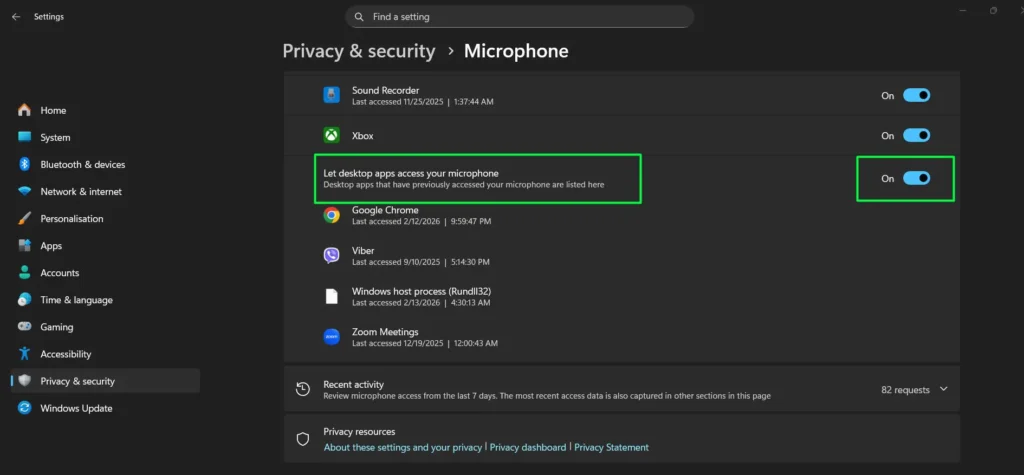Image resolution: width=1024 pixels, height=475 pixels.
Task: Click the Accessibility figure icon
Action: 24,354
